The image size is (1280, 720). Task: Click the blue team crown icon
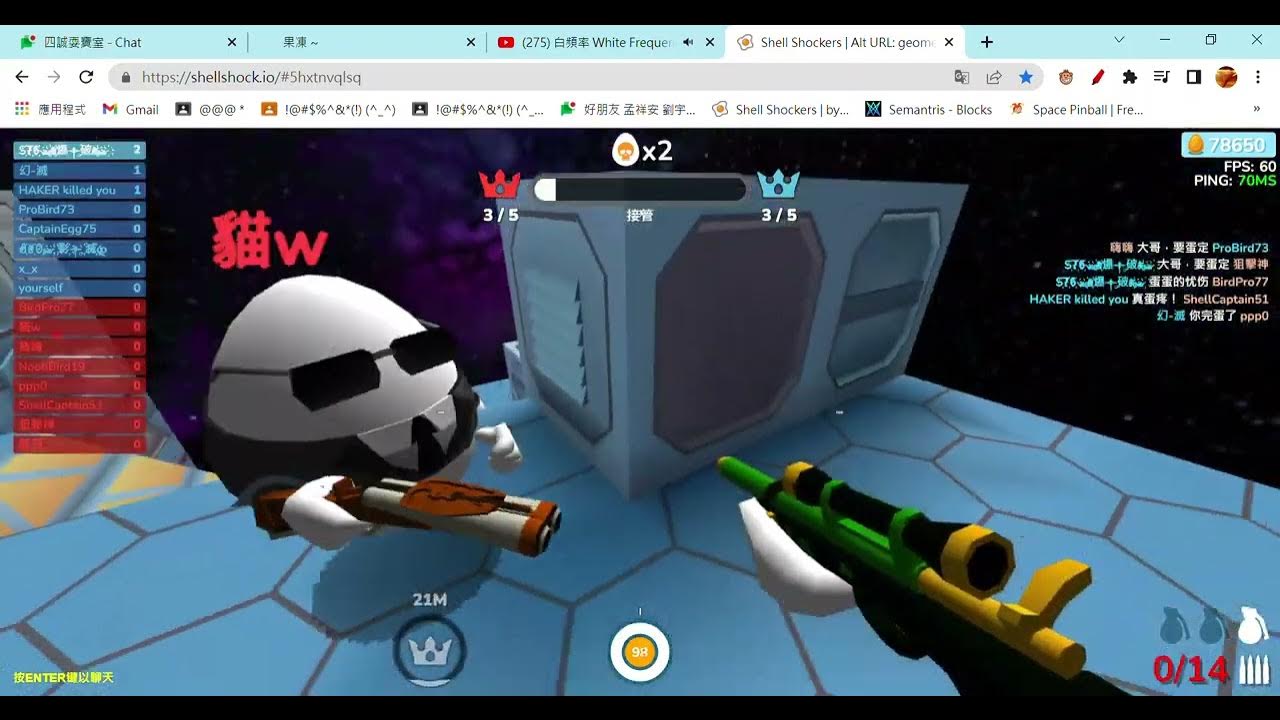tap(778, 184)
